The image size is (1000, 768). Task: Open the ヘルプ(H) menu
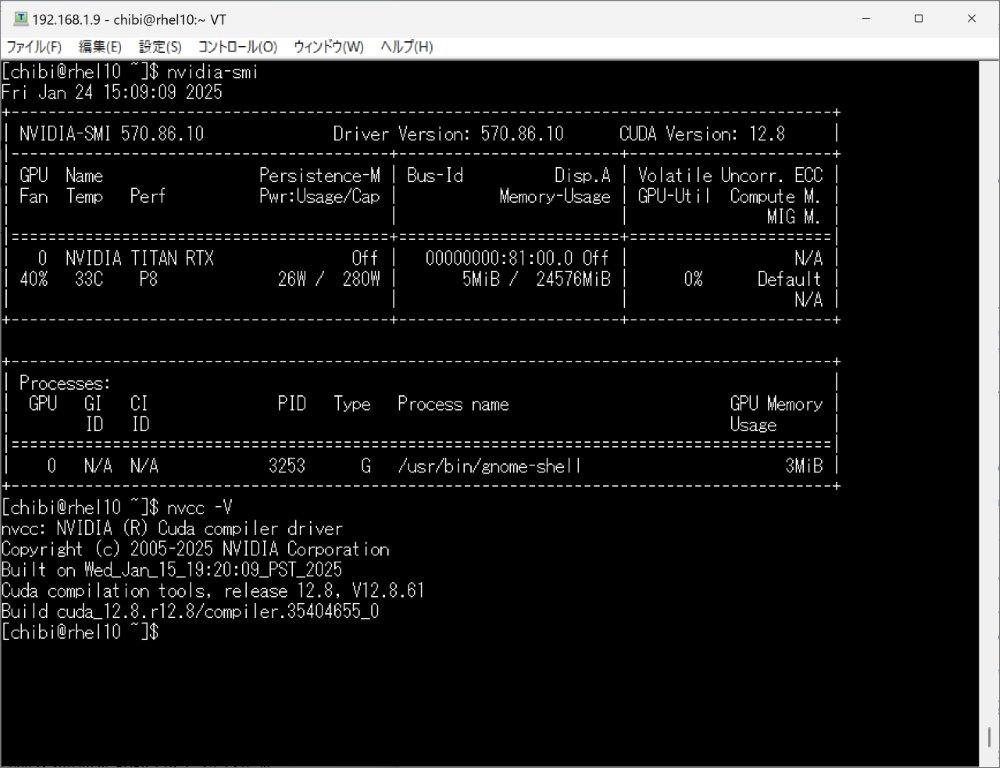tap(406, 47)
